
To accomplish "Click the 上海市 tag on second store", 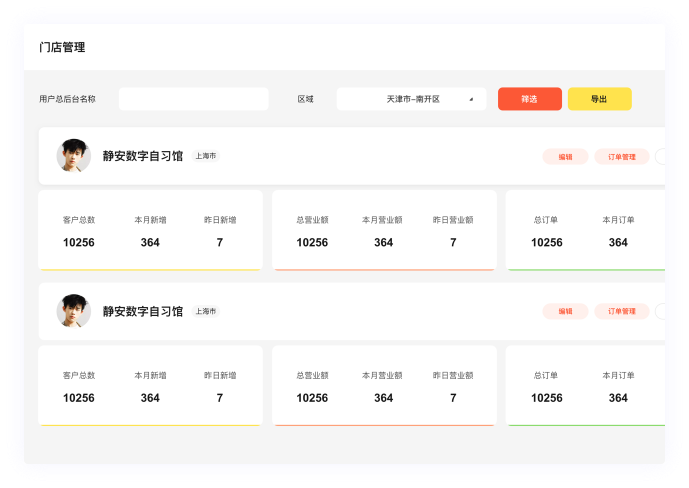I will coord(206,311).
